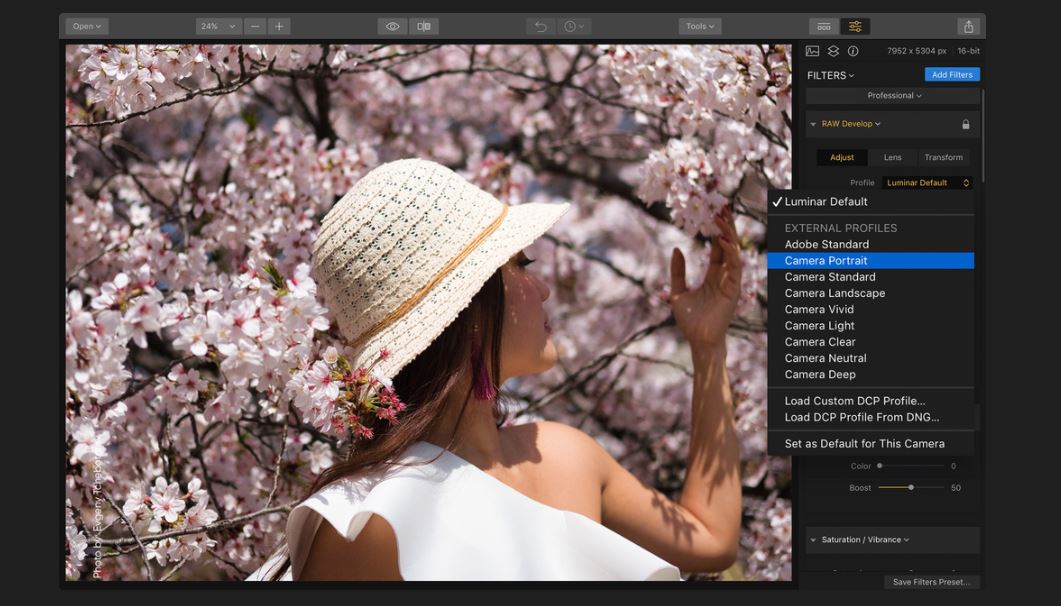This screenshot has width=1061, height=606.
Task: Show the histogram panel icon
Action: 812,51
